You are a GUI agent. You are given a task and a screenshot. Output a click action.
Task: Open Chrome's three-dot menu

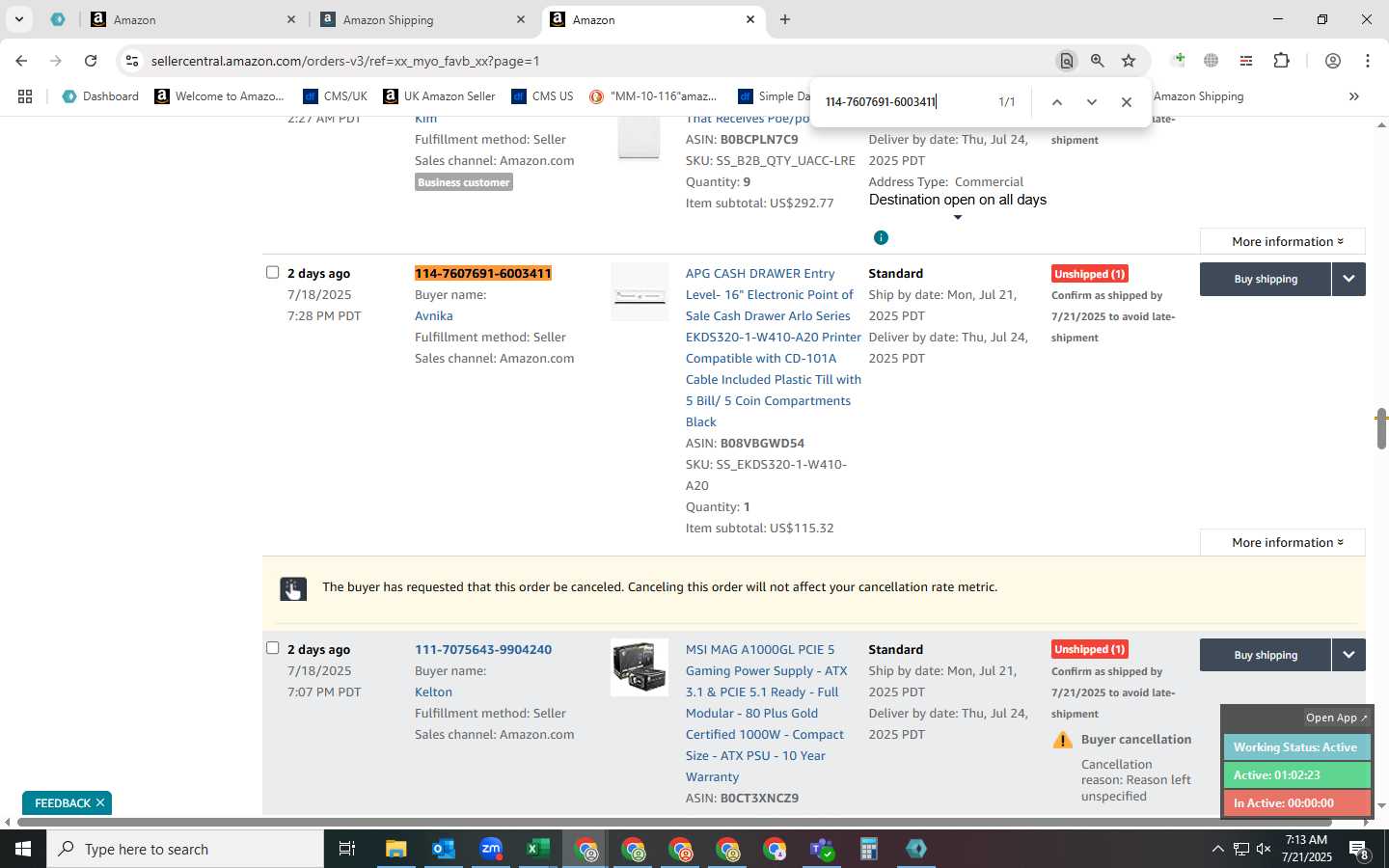tap(1368, 61)
